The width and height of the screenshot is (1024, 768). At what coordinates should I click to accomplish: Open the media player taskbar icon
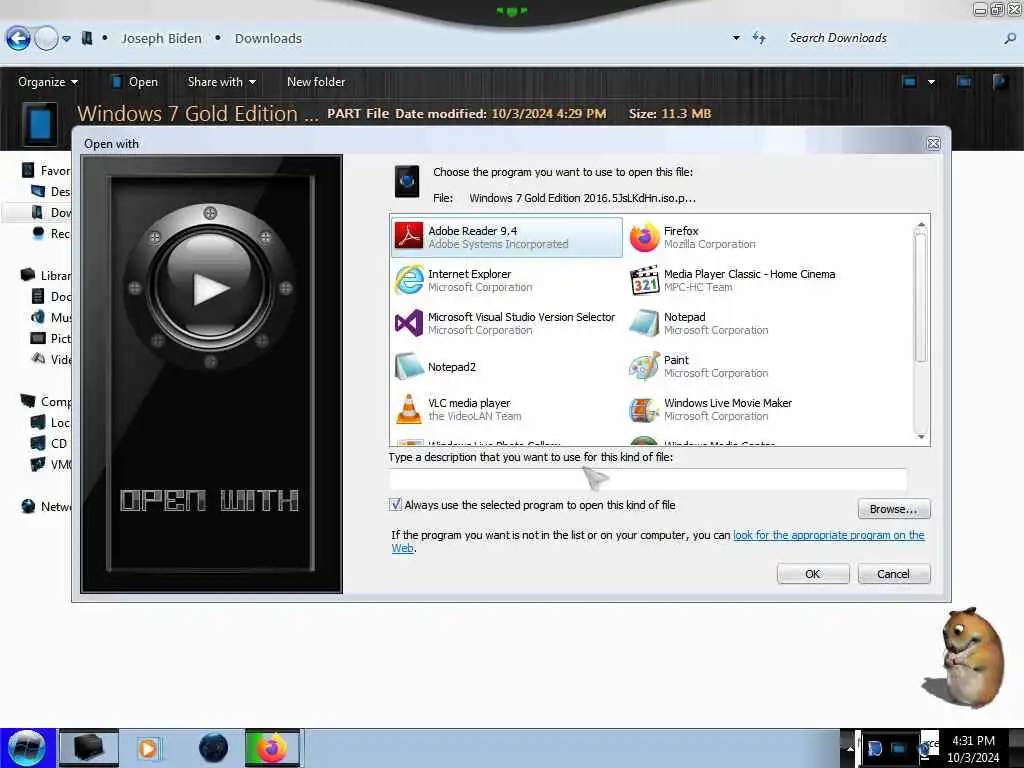pos(148,748)
